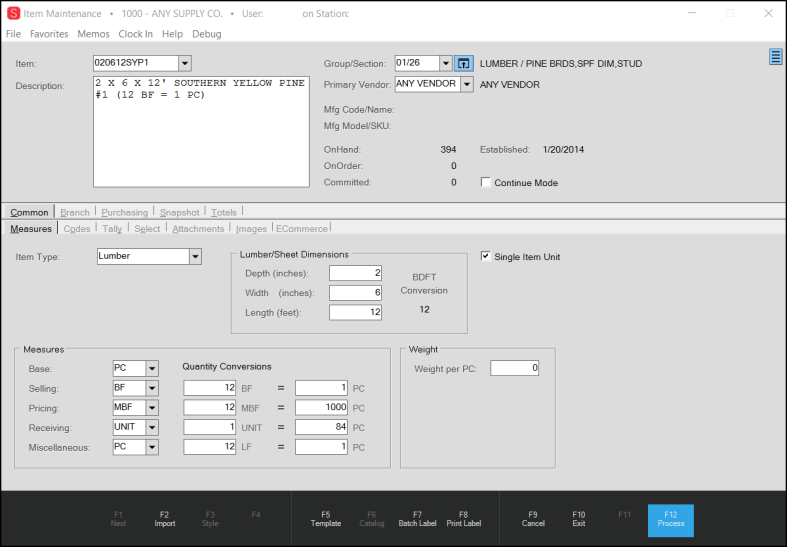Open the Item Type Lumber dropdown

[x=195, y=256]
